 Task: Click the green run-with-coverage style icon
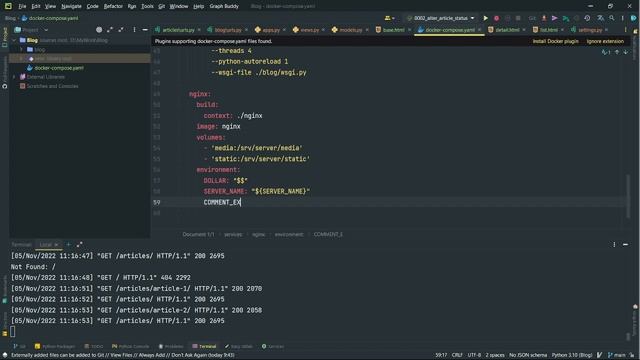566,18
